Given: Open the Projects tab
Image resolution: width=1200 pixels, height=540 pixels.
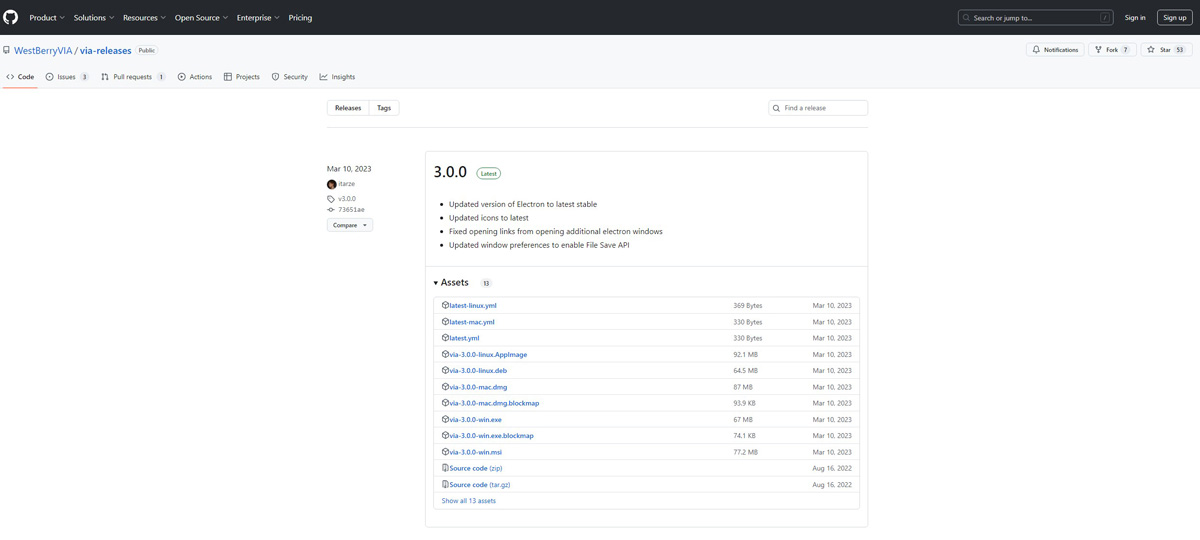Looking at the screenshot, I should (x=242, y=77).
